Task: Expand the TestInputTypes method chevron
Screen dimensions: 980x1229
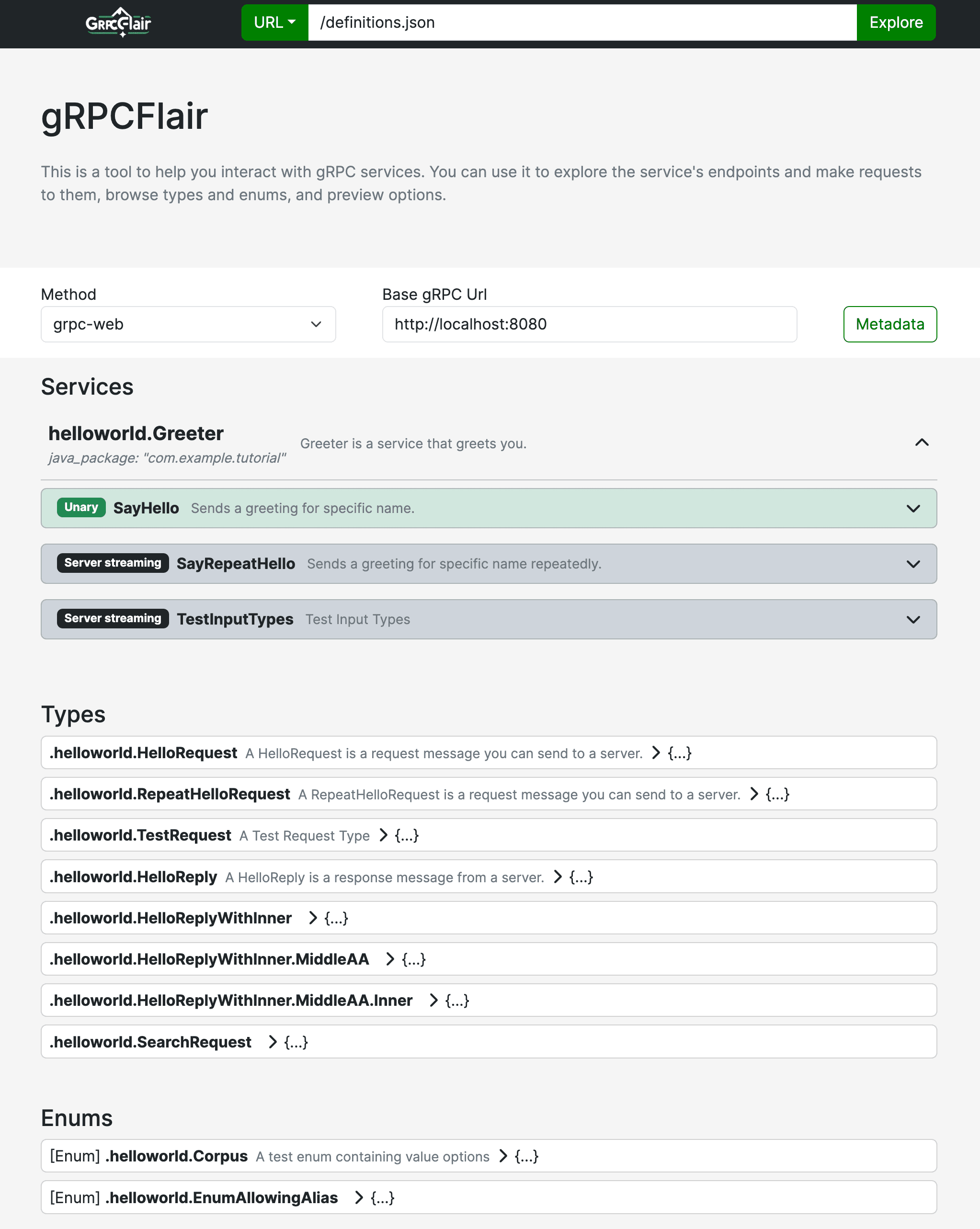Action: 913,620
